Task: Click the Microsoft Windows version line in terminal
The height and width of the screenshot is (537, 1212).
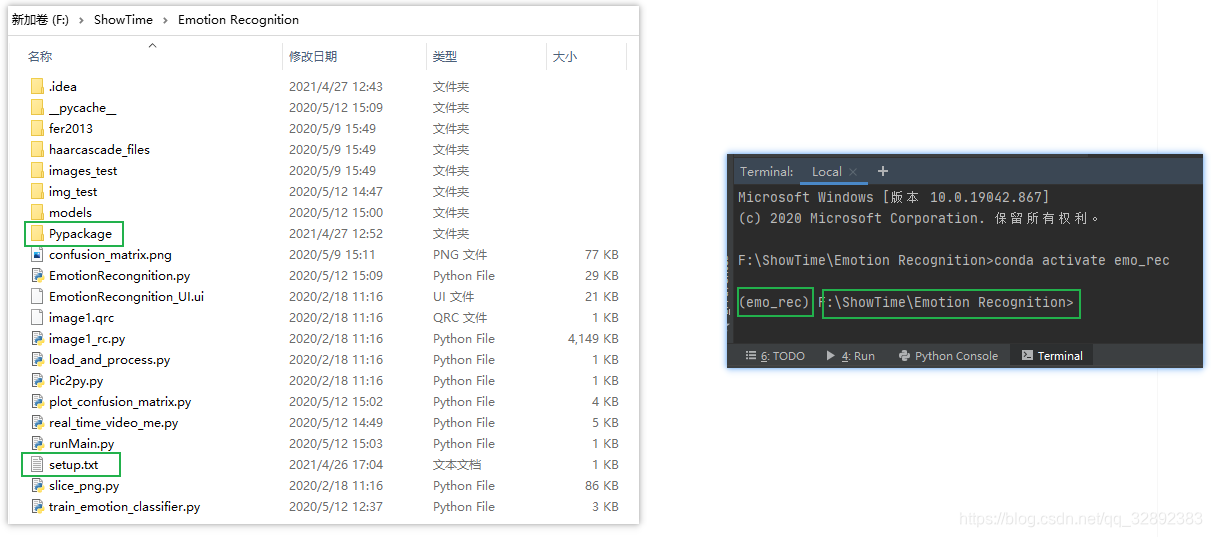Action: tap(894, 198)
